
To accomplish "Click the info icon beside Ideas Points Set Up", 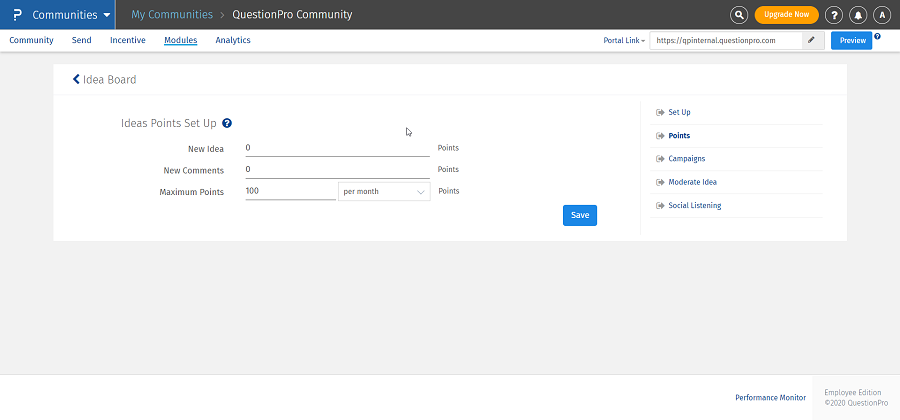I will tap(227, 123).
